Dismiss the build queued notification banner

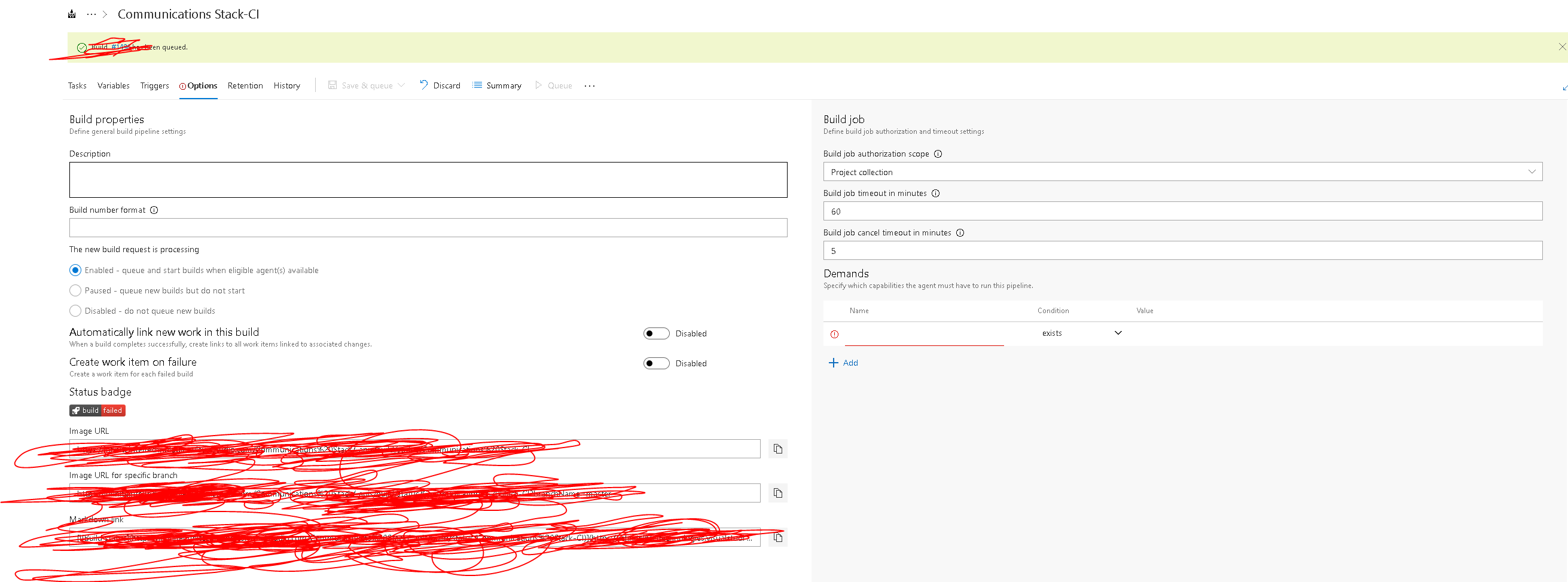(x=1562, y=47)
